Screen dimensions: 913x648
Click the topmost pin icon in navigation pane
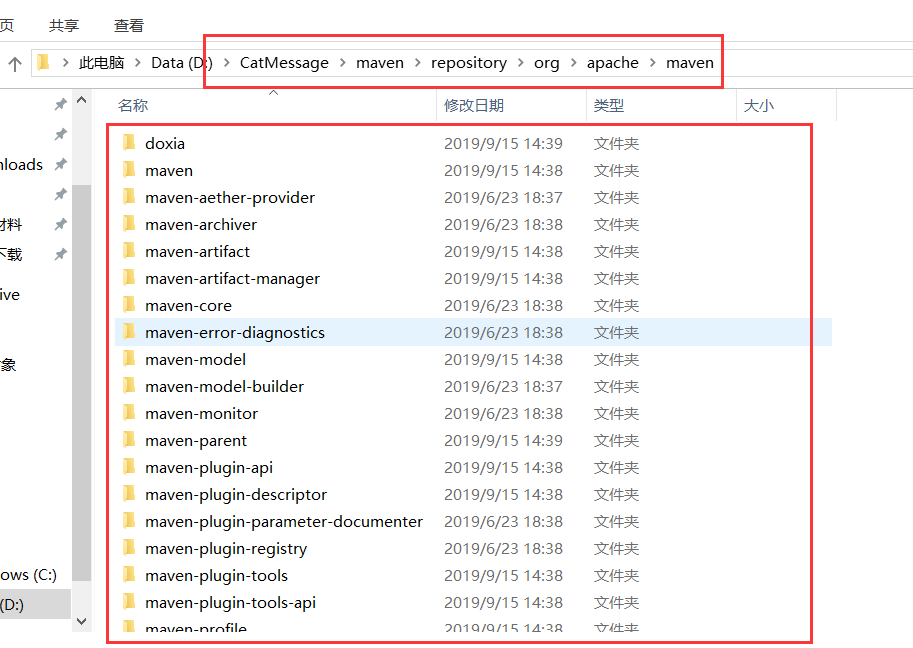(61, 104)
